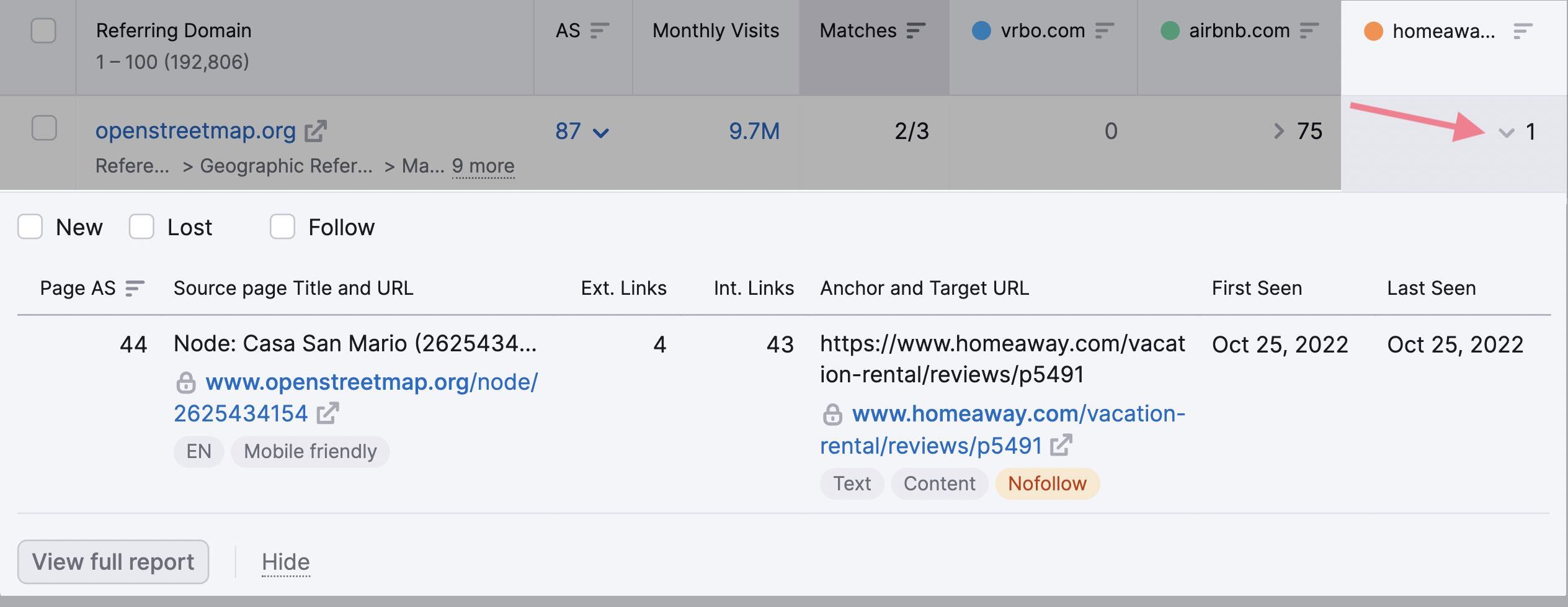This screenshot has width=1568, height=607.
Task: Show 9 more referring categories
Action: point(483,166)
